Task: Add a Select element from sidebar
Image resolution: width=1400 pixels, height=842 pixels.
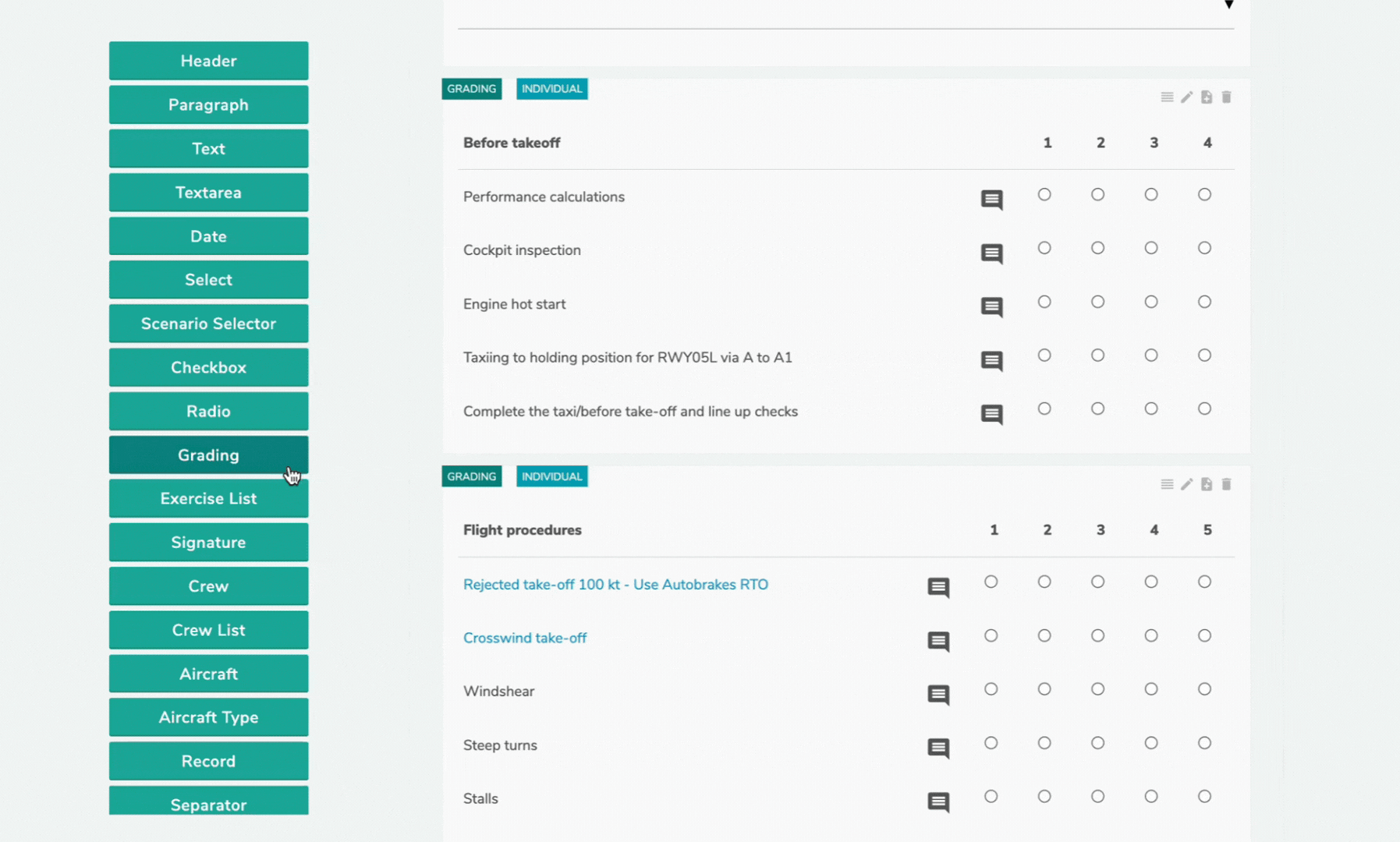Action: [x=208, y=280]
